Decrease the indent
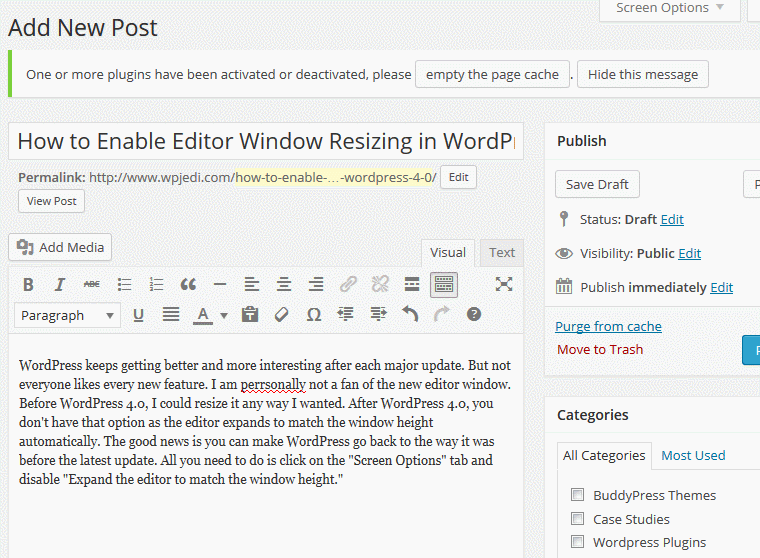The height and width of the screenshot is (558, 760). click(346, 315)
